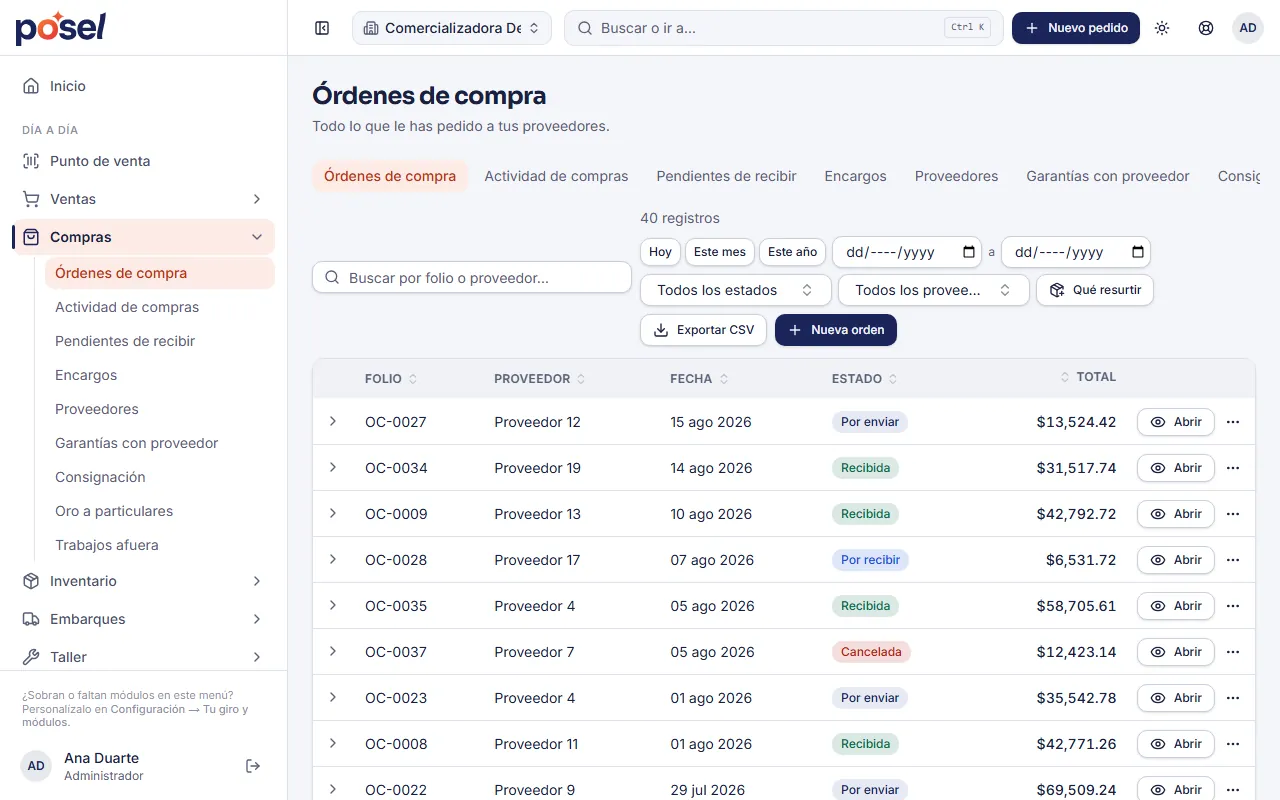Expand the row for order OC-0027
The width and height of the screenshot is (1280, 800).
pos(333,421)
